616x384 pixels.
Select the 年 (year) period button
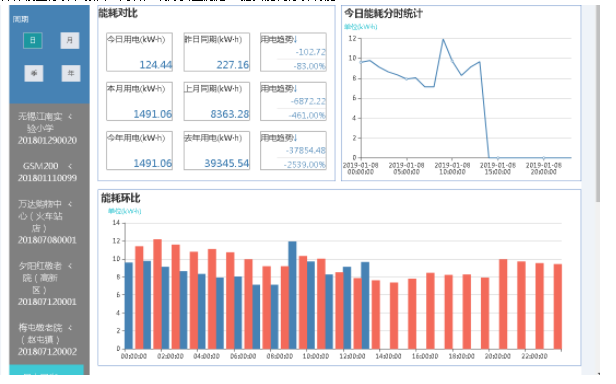(x=71, y=73)
